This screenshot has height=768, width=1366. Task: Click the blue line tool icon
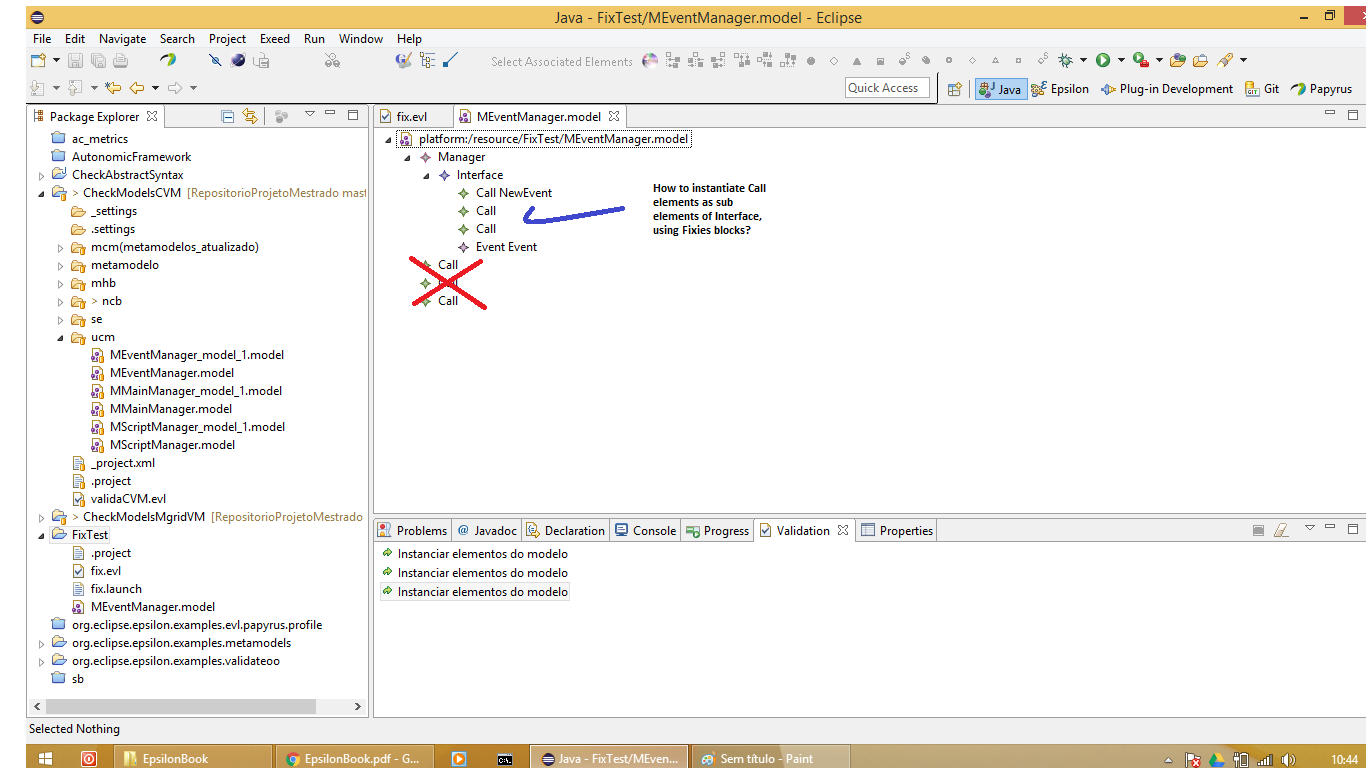tap(450, 61)
